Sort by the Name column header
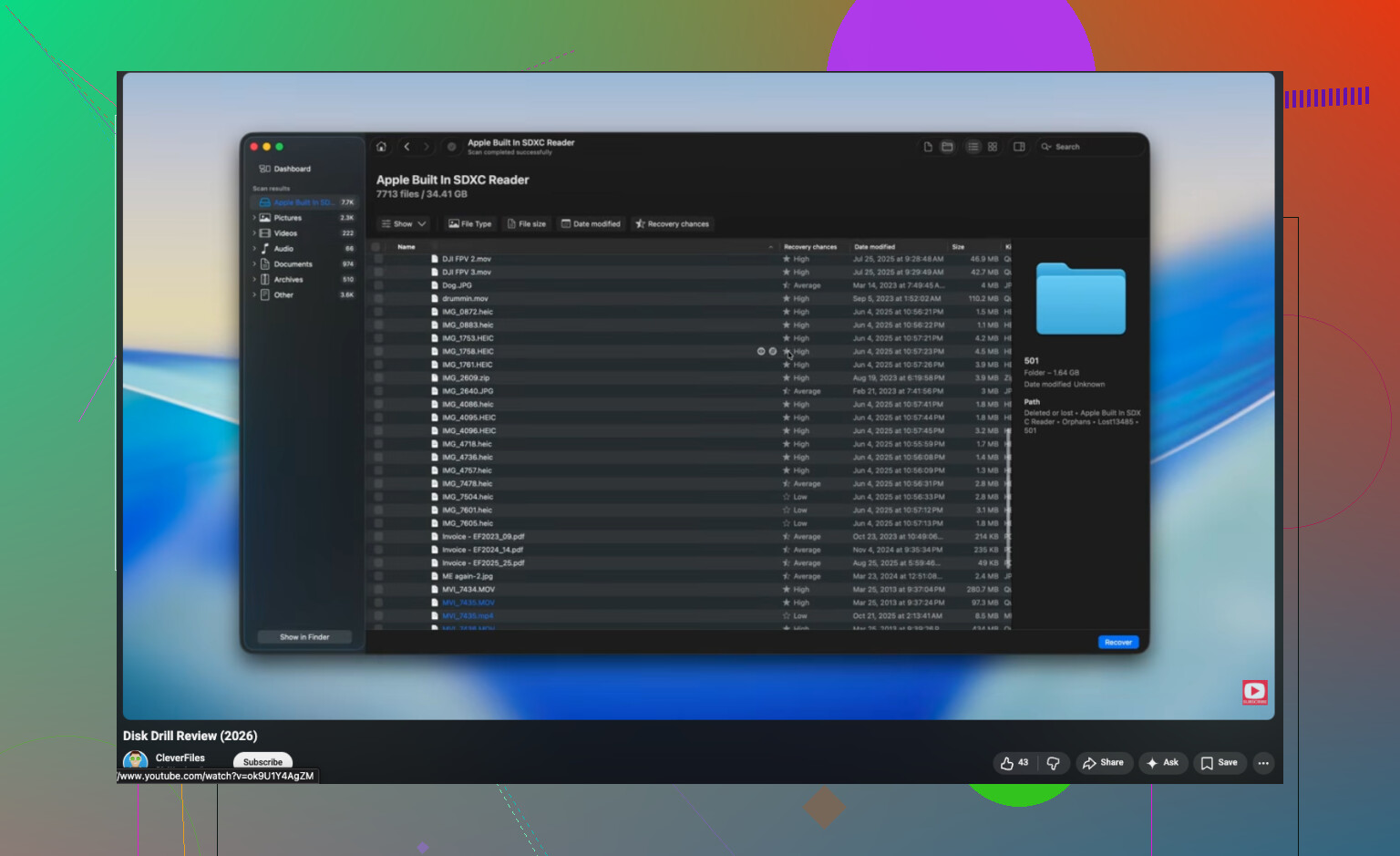The width and height of the screenshot is (1400, 856). click(x=407, y=247)
